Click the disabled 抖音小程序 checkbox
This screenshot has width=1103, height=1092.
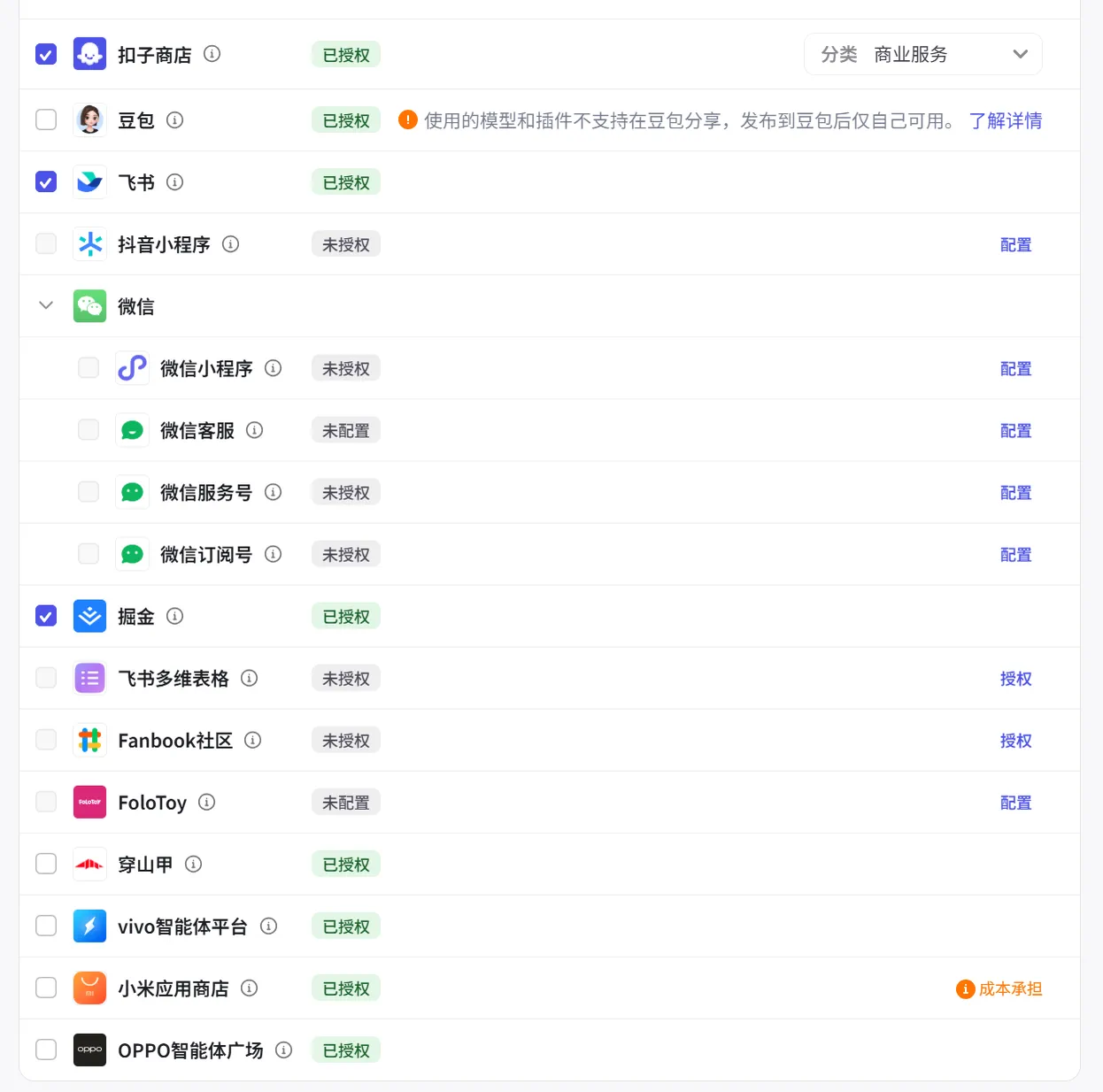[x=46, y=243]
